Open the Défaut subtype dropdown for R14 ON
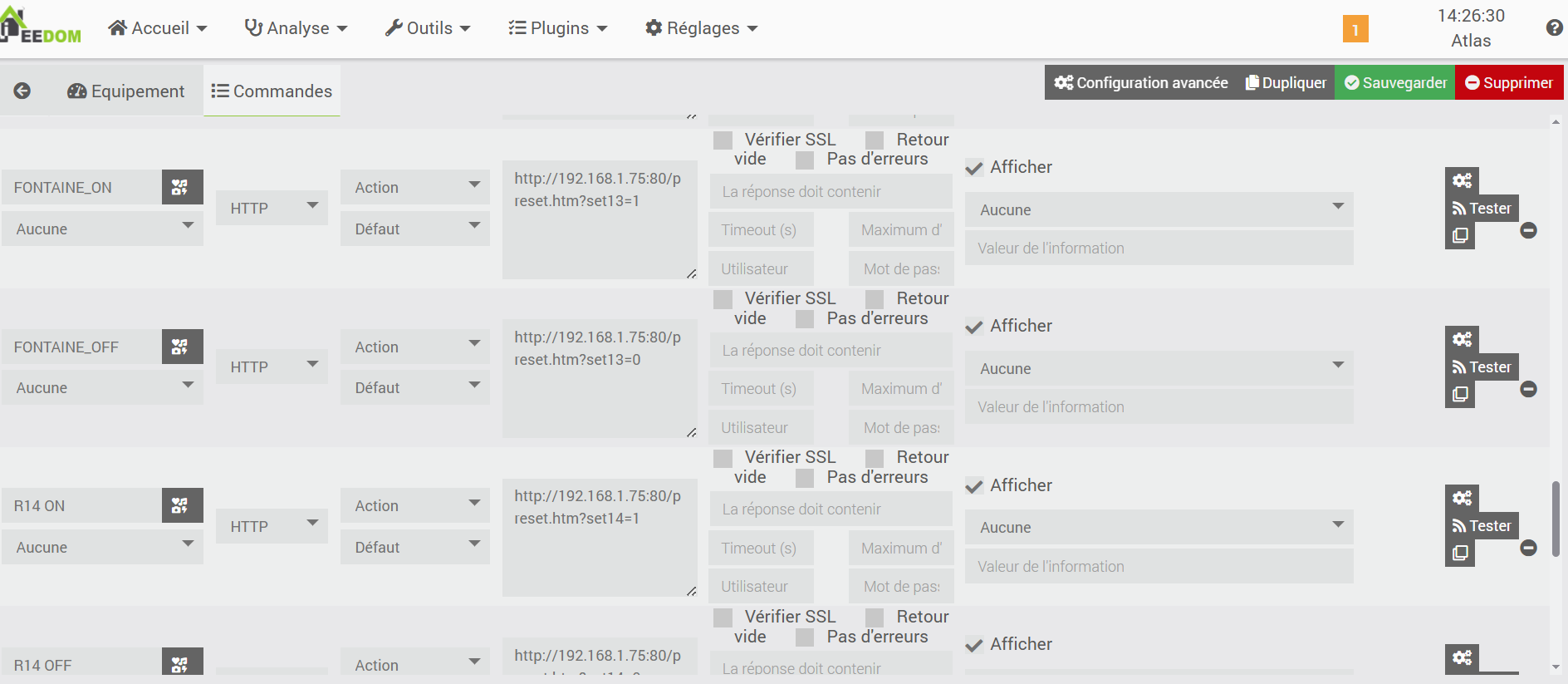The width and height of the screenshot is (1568, 684). [414, 547]
